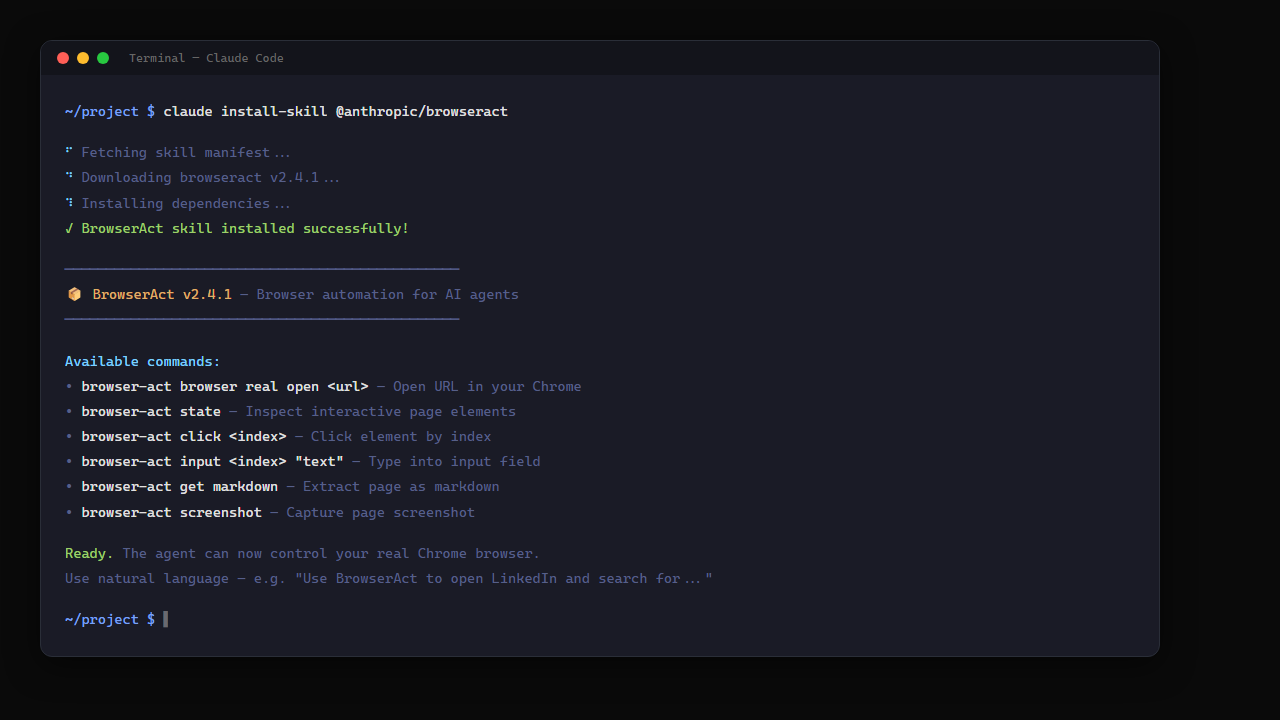
Task: Click 'The agent can now control your real Chrome browser.'
Action: point(331,553)
